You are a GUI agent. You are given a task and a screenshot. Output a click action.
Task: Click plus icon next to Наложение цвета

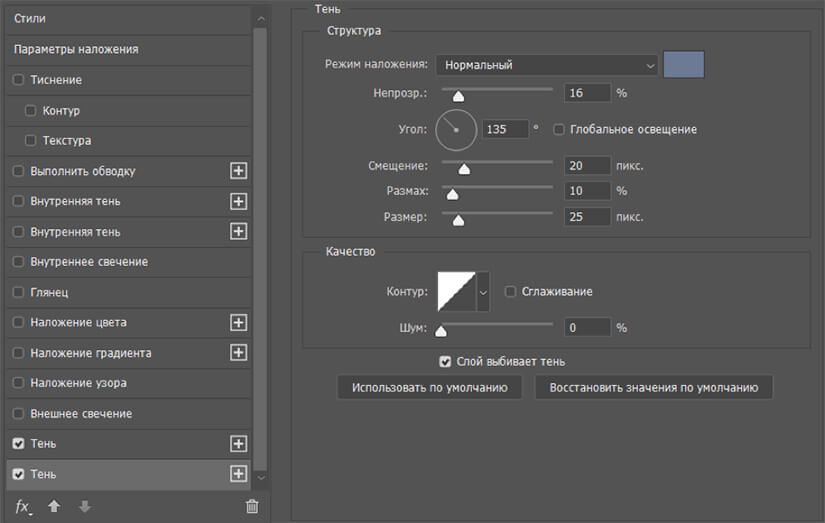238,322
